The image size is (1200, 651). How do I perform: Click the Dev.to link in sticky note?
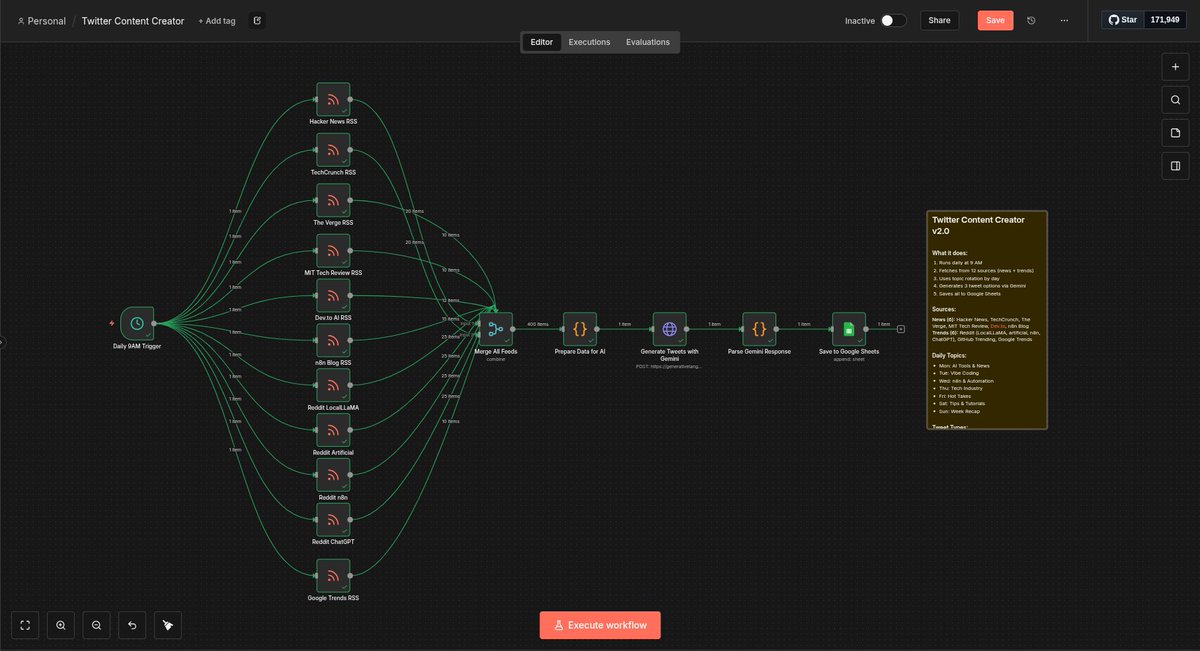pos(998,326)
